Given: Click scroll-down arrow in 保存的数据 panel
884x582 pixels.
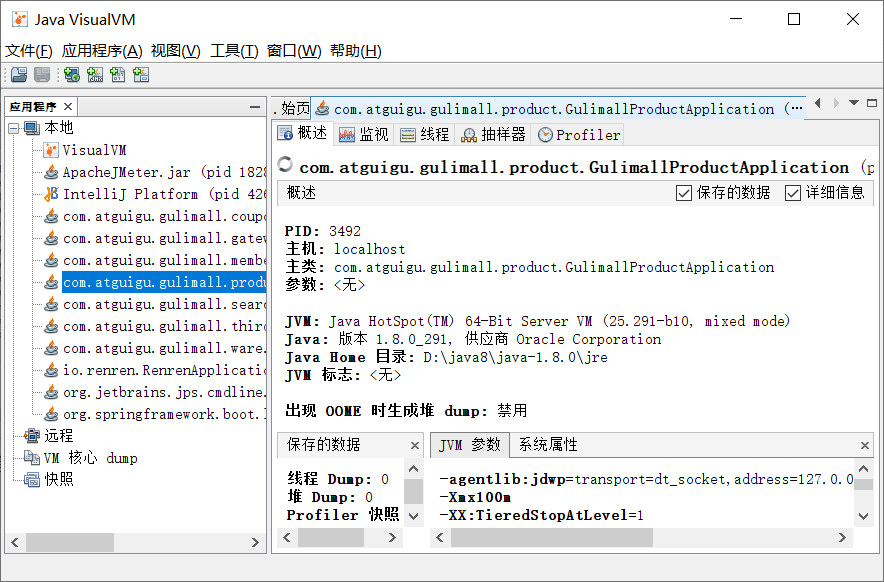Looking at the screenshot, I should 413,515.
